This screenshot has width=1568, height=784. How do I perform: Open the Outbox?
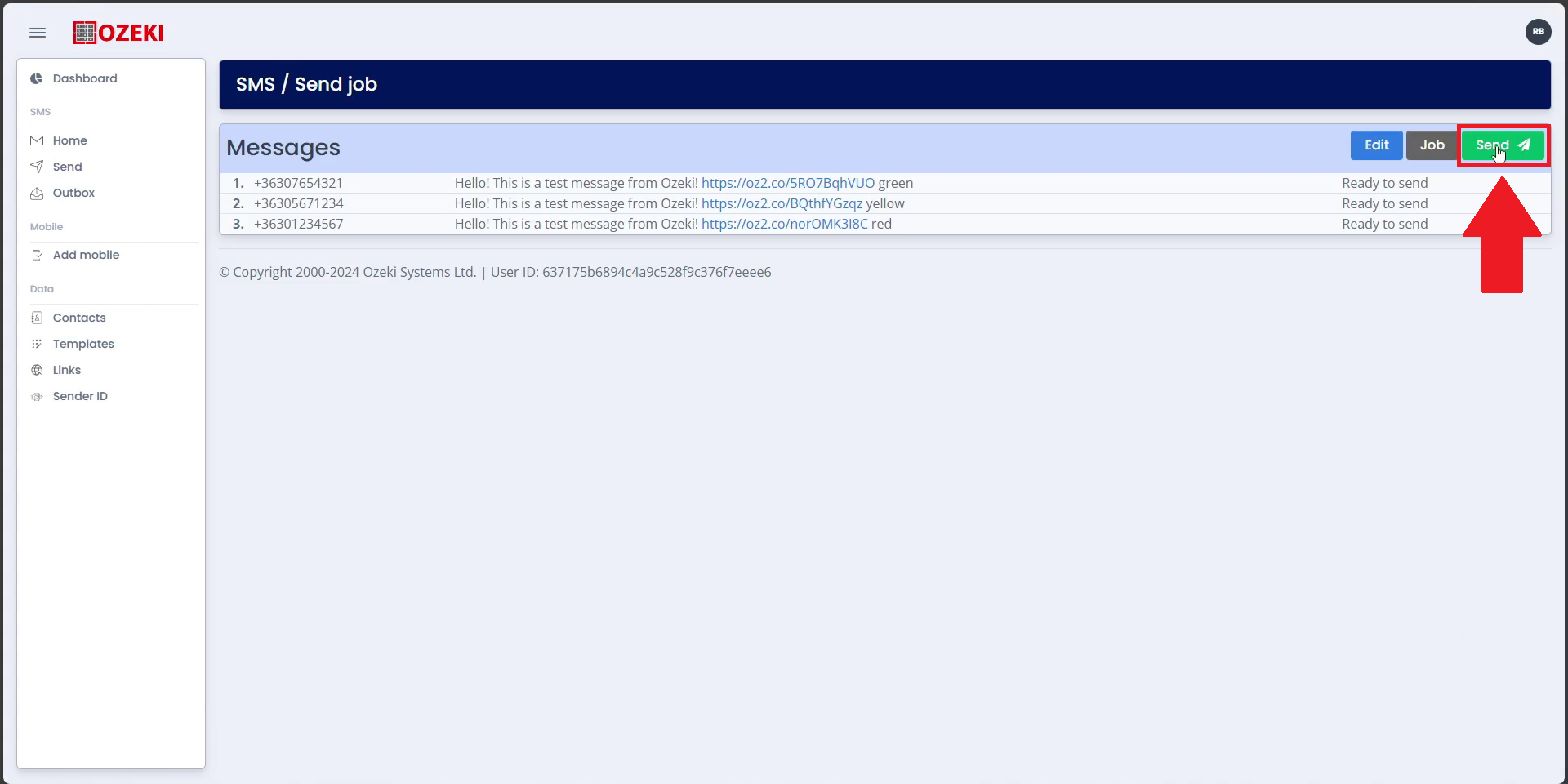pyautogui.click(x=74, y=193)
